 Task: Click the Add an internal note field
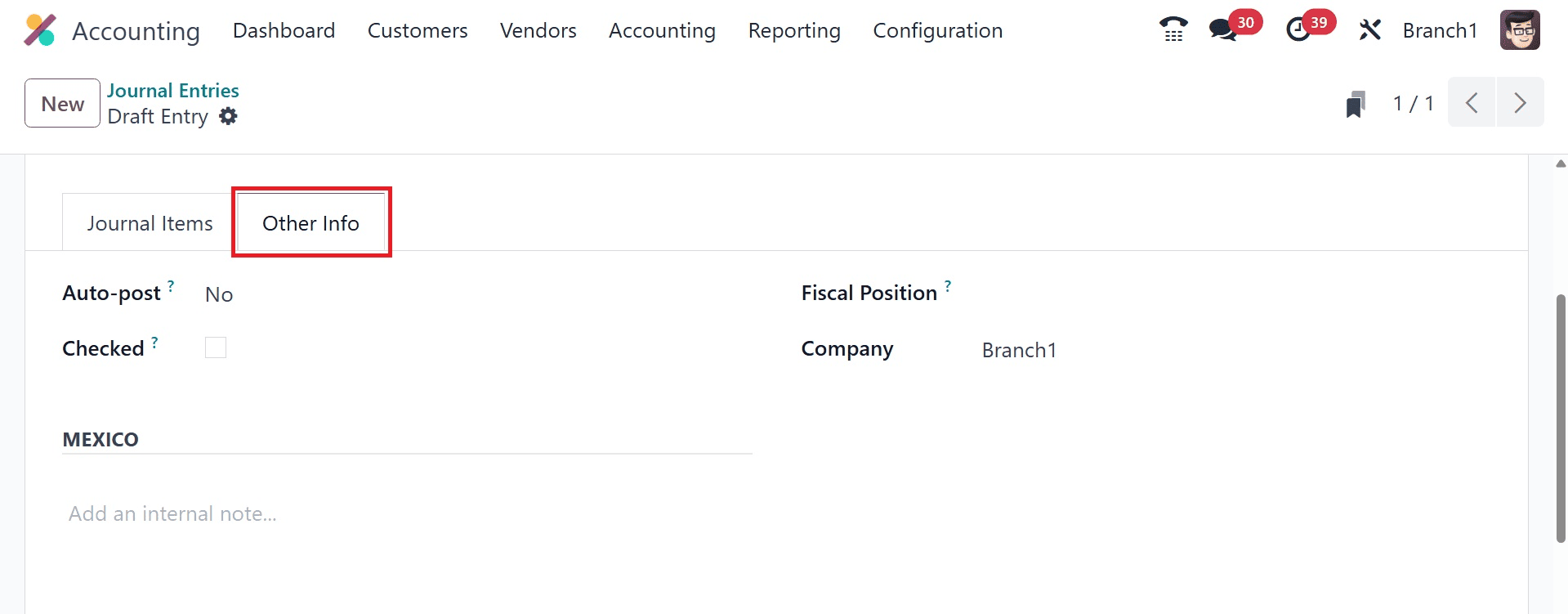(407, 513)
